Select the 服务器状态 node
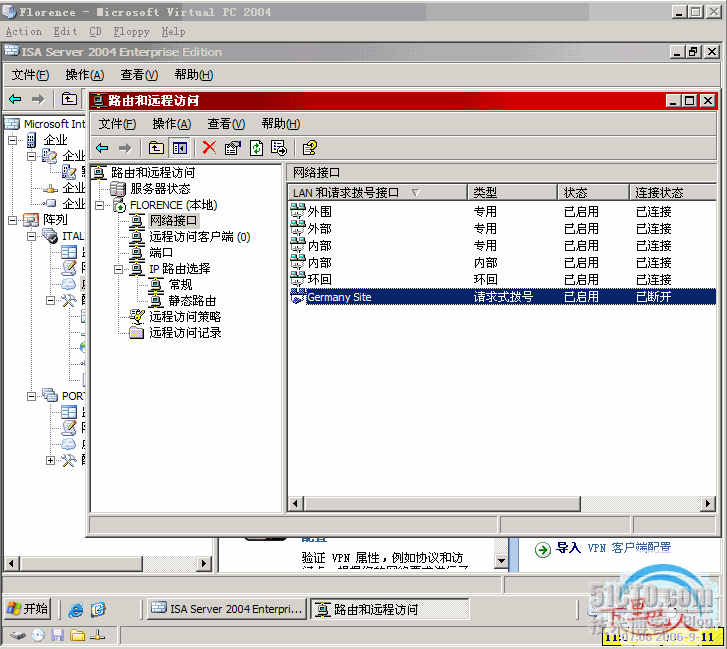Screen dimensions: 727x649 pos(160,189)
